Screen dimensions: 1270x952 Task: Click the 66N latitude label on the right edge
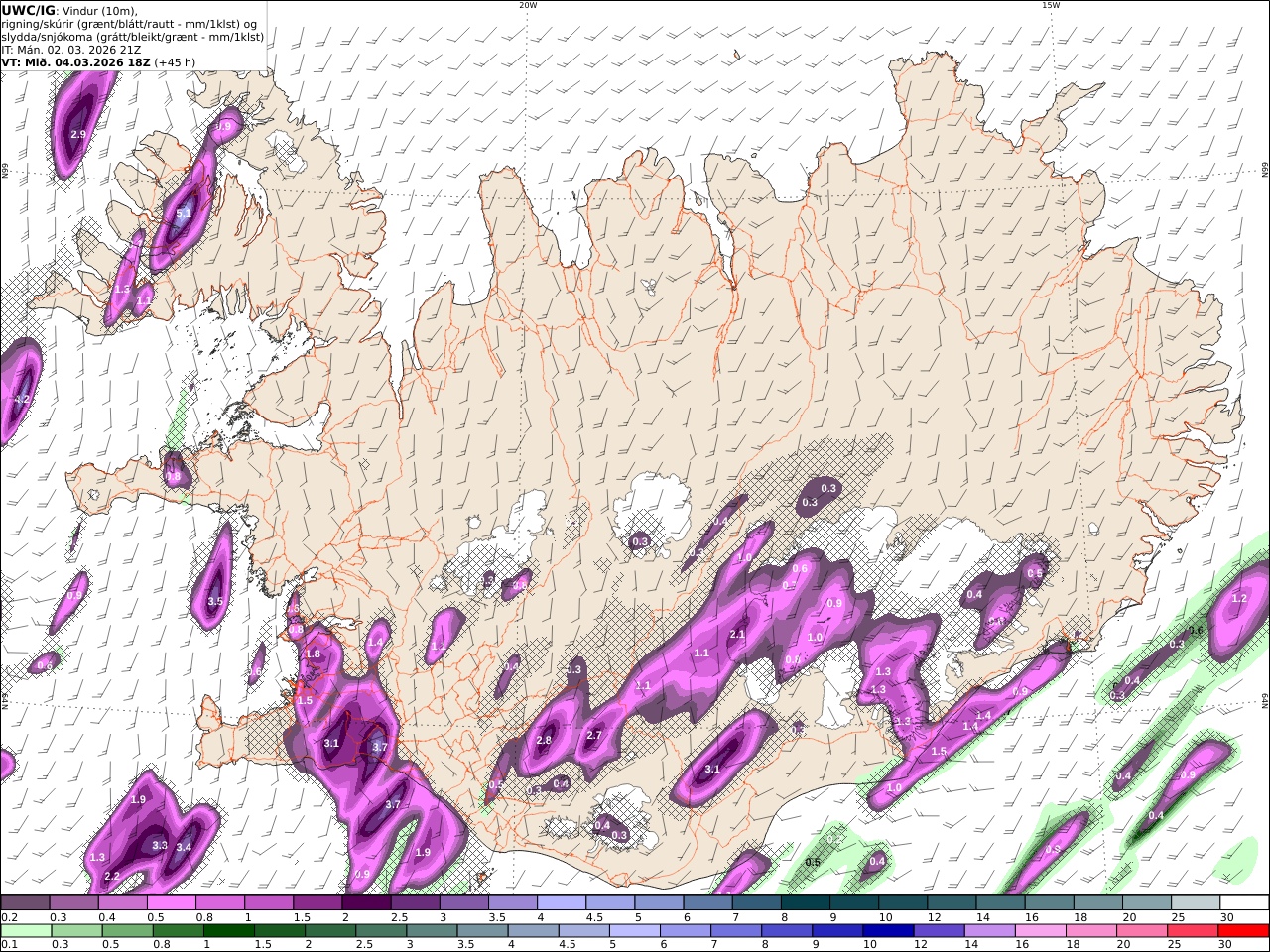tap(1265, 172)
